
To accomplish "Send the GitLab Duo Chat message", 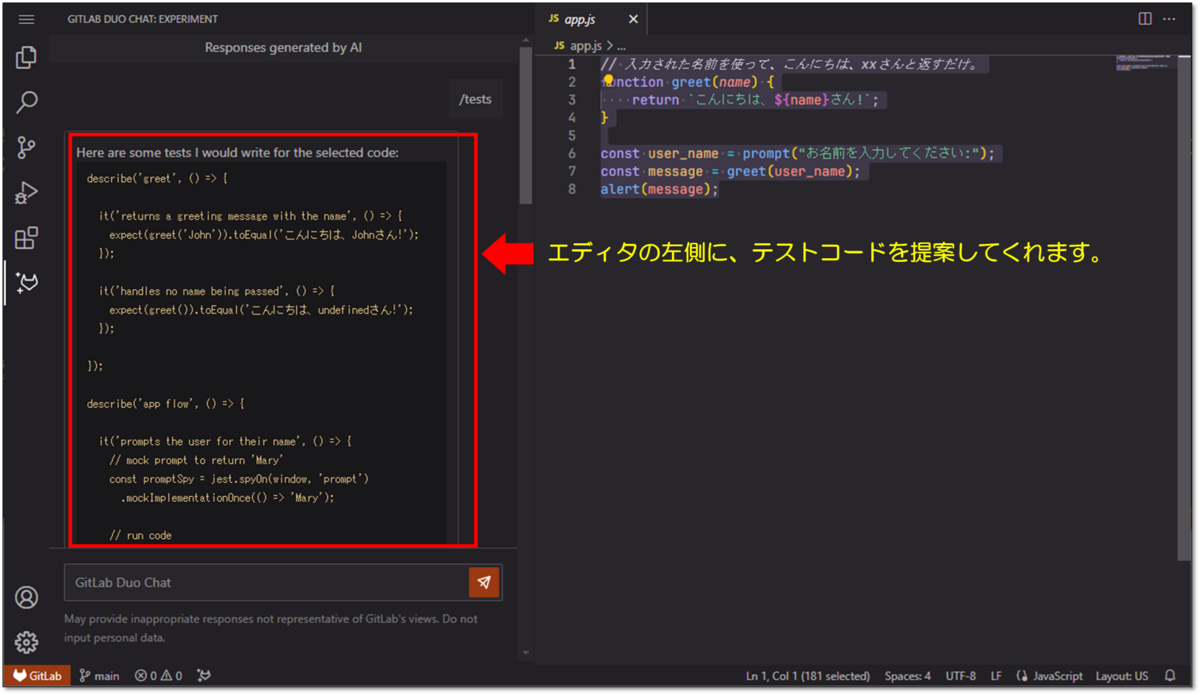I will pyautogui.click(x=484, y=582).
